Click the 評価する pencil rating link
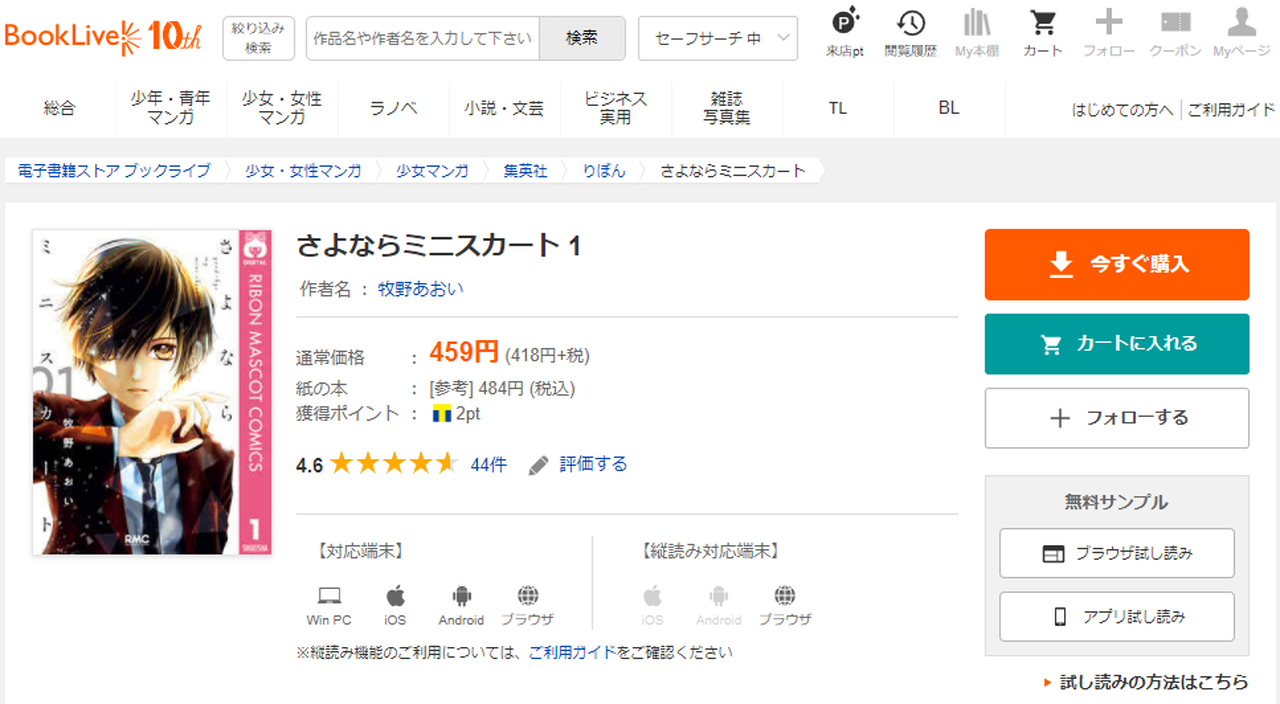This screenshot has height=704, width=1280. point(578,464)
